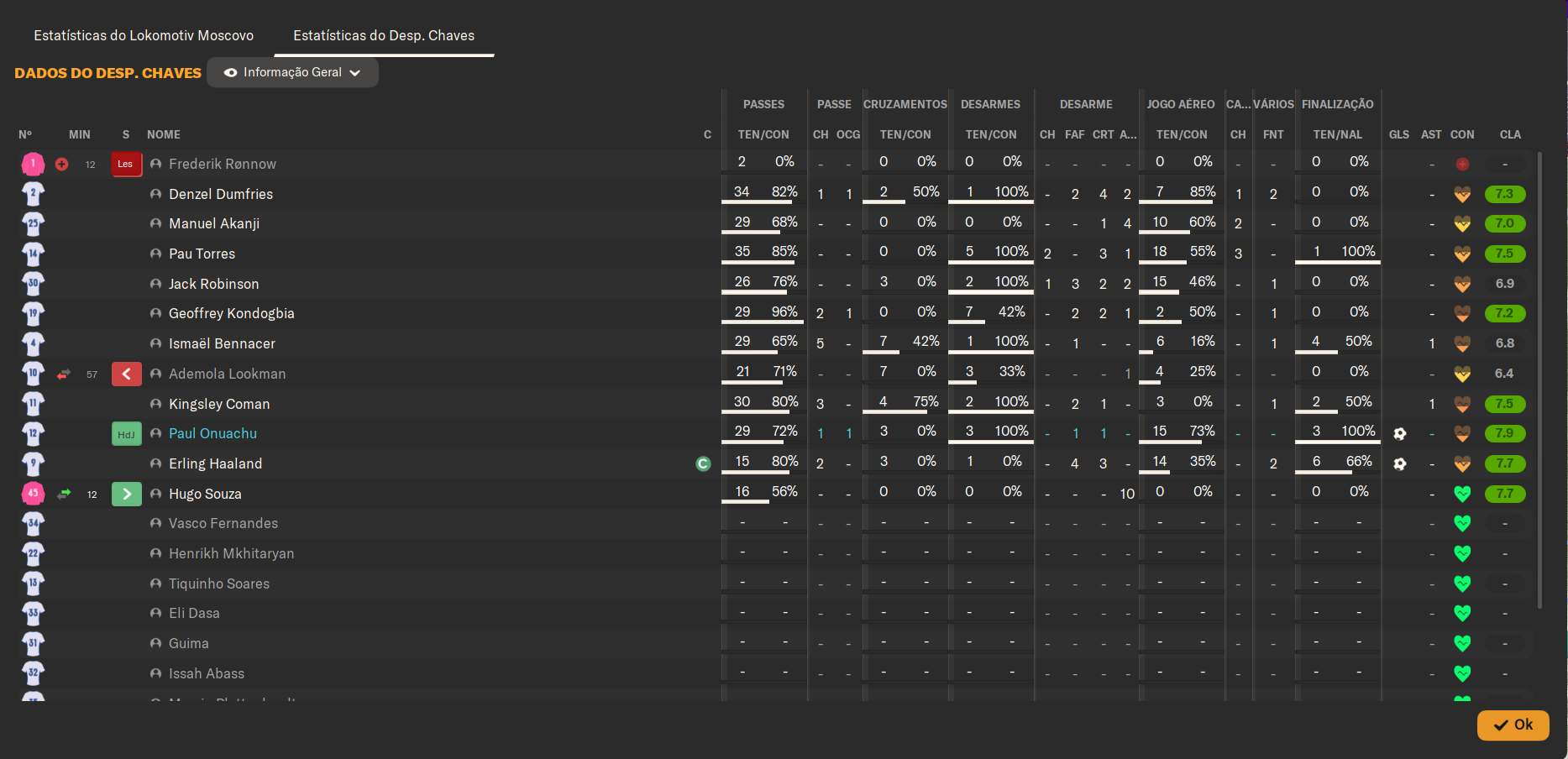Click the DADOS DO DESP. CHAVES heading

pos(108,73)
